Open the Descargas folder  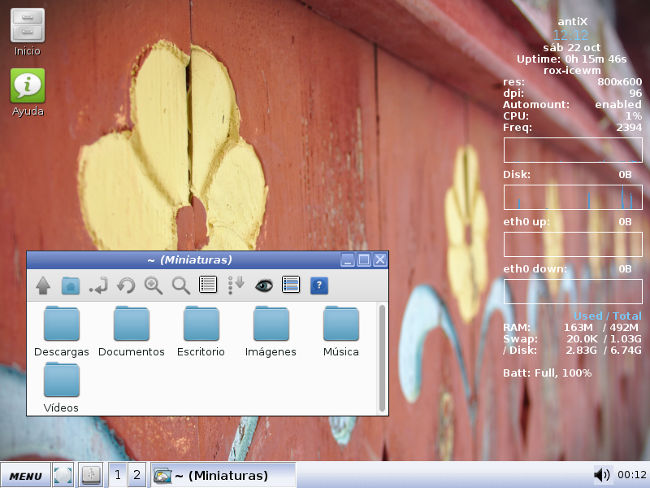click(61, 331)
